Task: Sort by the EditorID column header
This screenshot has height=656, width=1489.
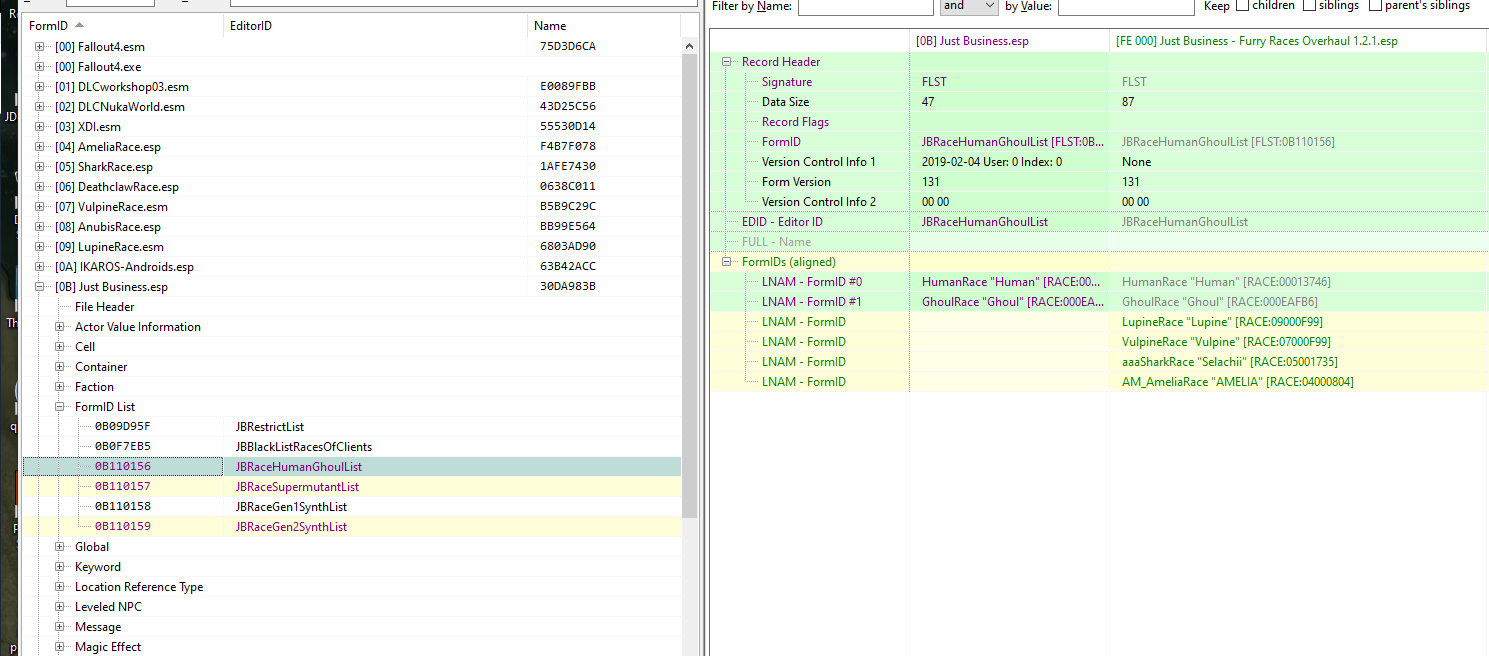Action: (375, 26)
